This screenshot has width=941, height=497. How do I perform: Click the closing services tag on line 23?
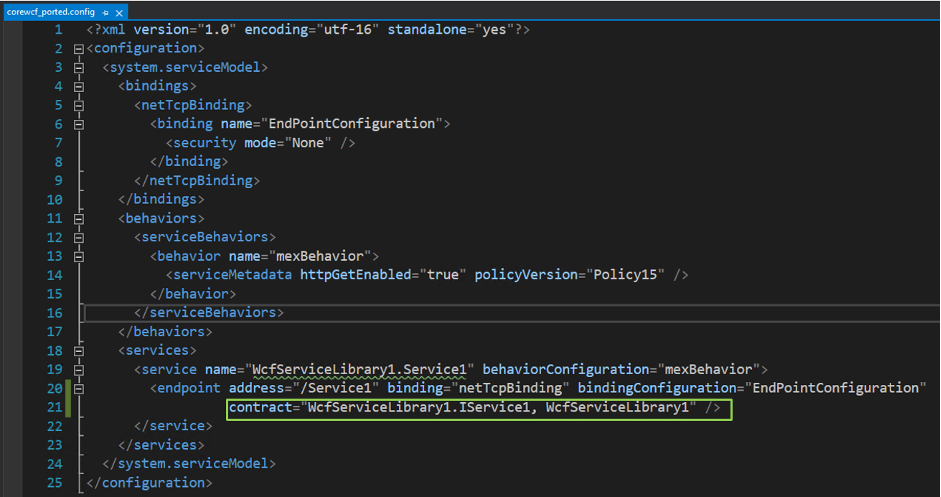click(x=161, y=445)
